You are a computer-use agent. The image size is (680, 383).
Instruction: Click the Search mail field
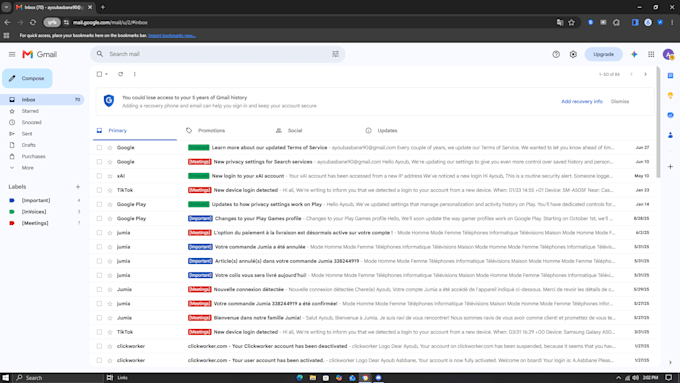click(217, 54)
